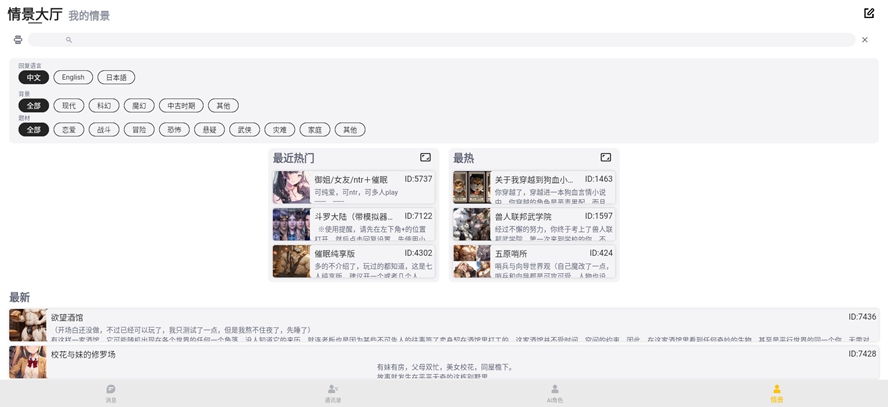
Task: Filter background by 中古时期
Action: (x=181, y=105)
